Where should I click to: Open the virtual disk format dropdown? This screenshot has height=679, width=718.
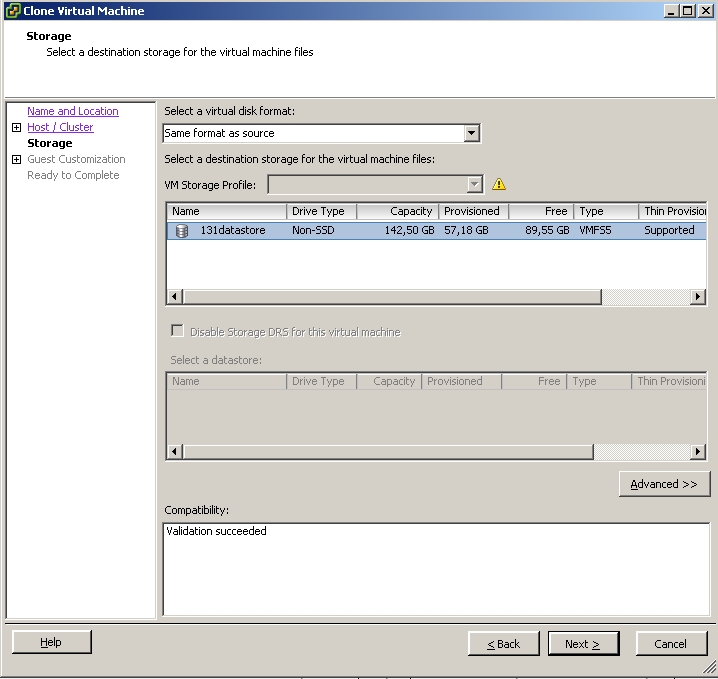471,133
